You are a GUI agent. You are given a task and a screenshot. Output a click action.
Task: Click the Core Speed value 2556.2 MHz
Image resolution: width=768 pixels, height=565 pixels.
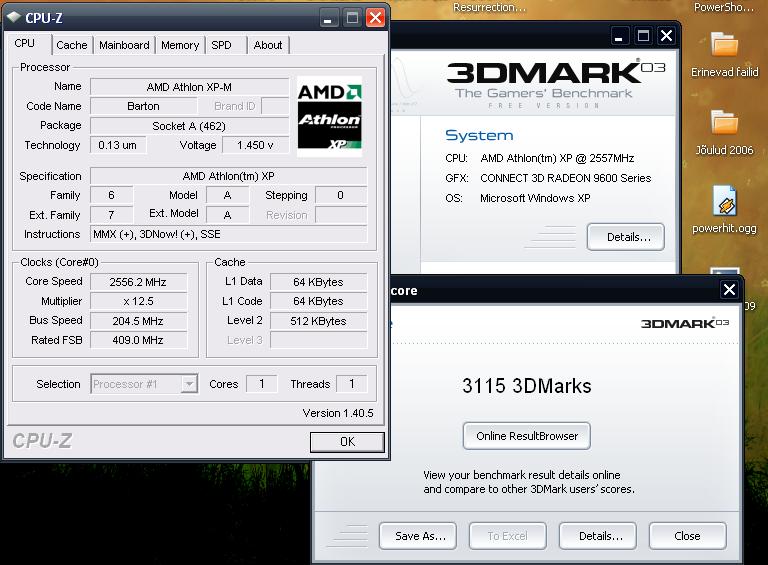[138, 282]
